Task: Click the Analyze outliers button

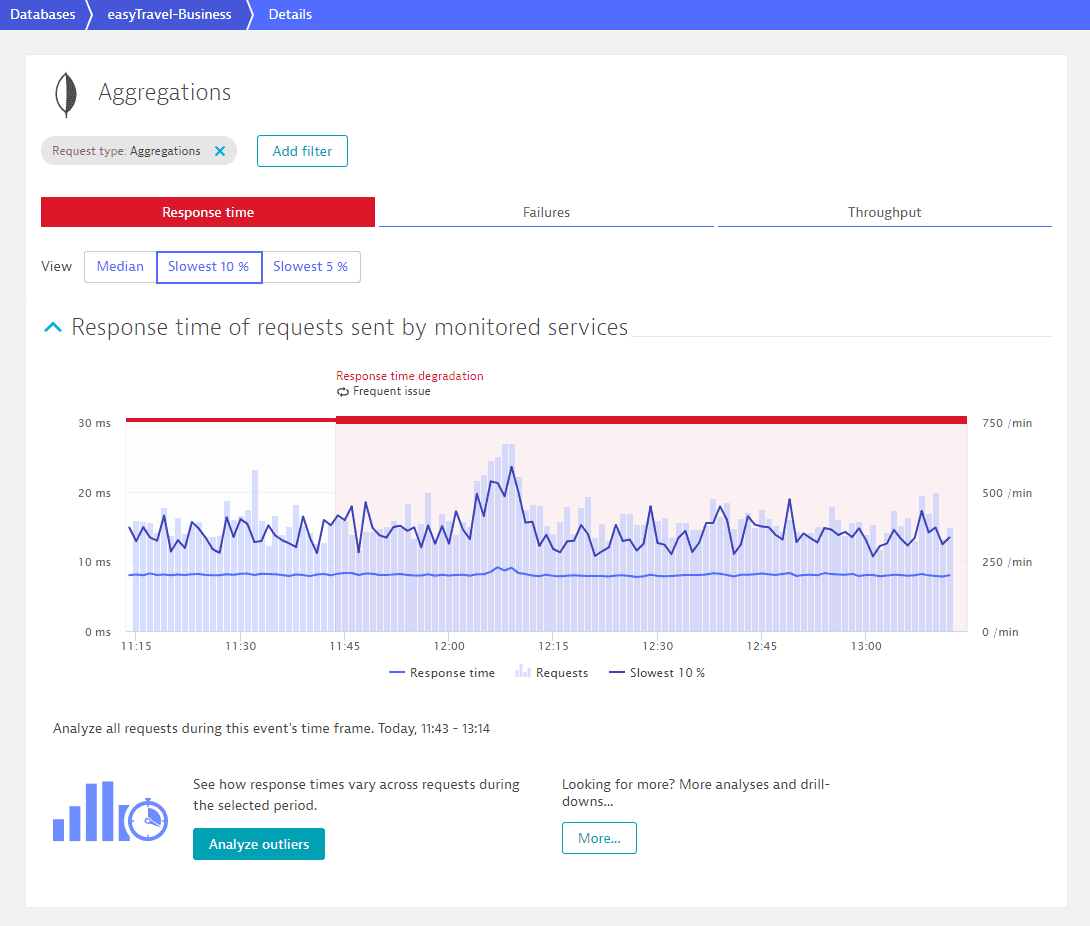Action: (258, 844)
